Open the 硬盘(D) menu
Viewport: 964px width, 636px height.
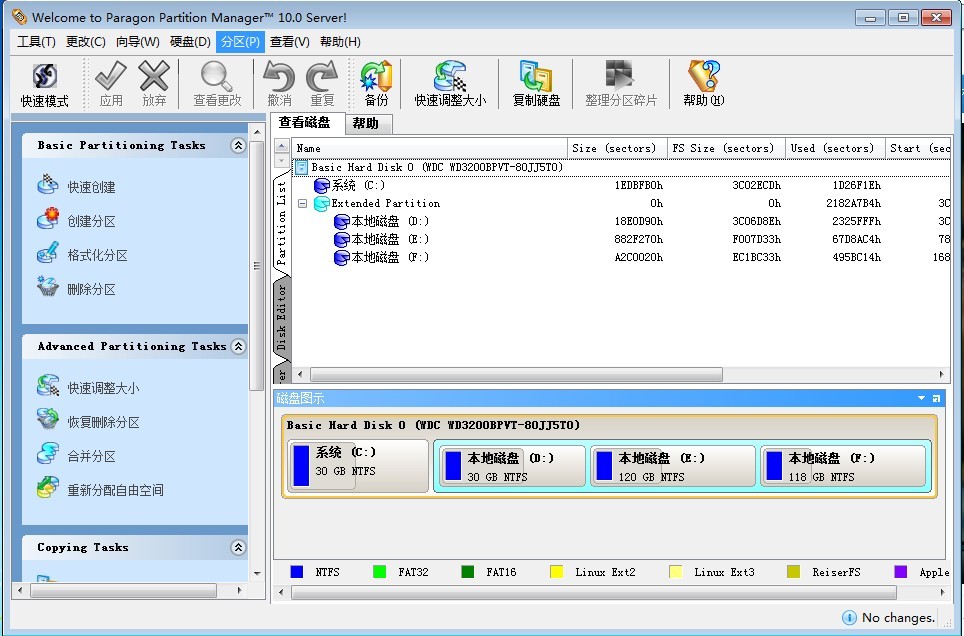[190, 42]
